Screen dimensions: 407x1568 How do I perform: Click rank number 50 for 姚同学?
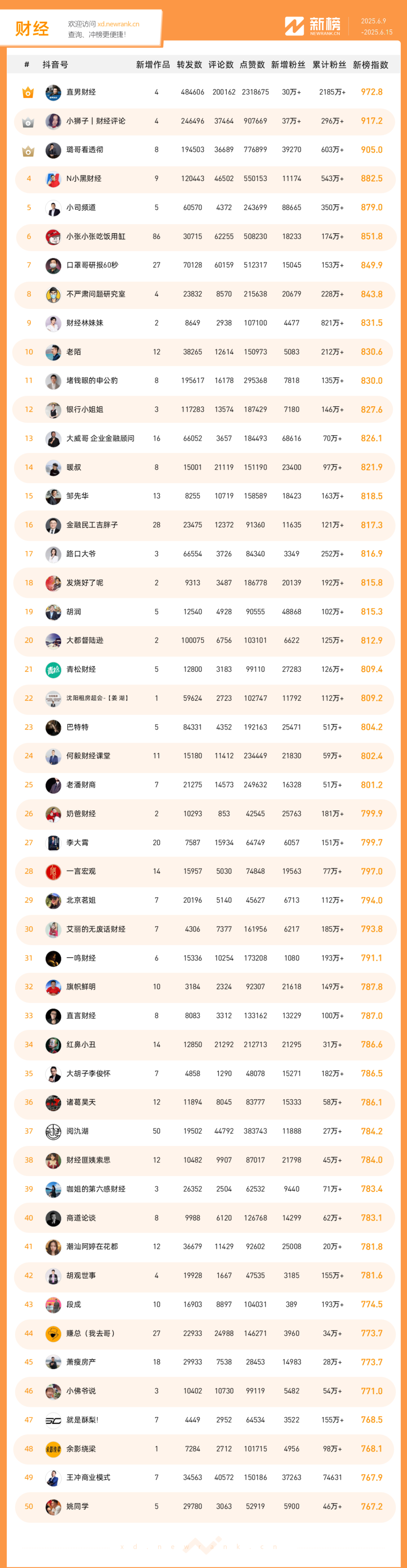[x=29, y=1507]
